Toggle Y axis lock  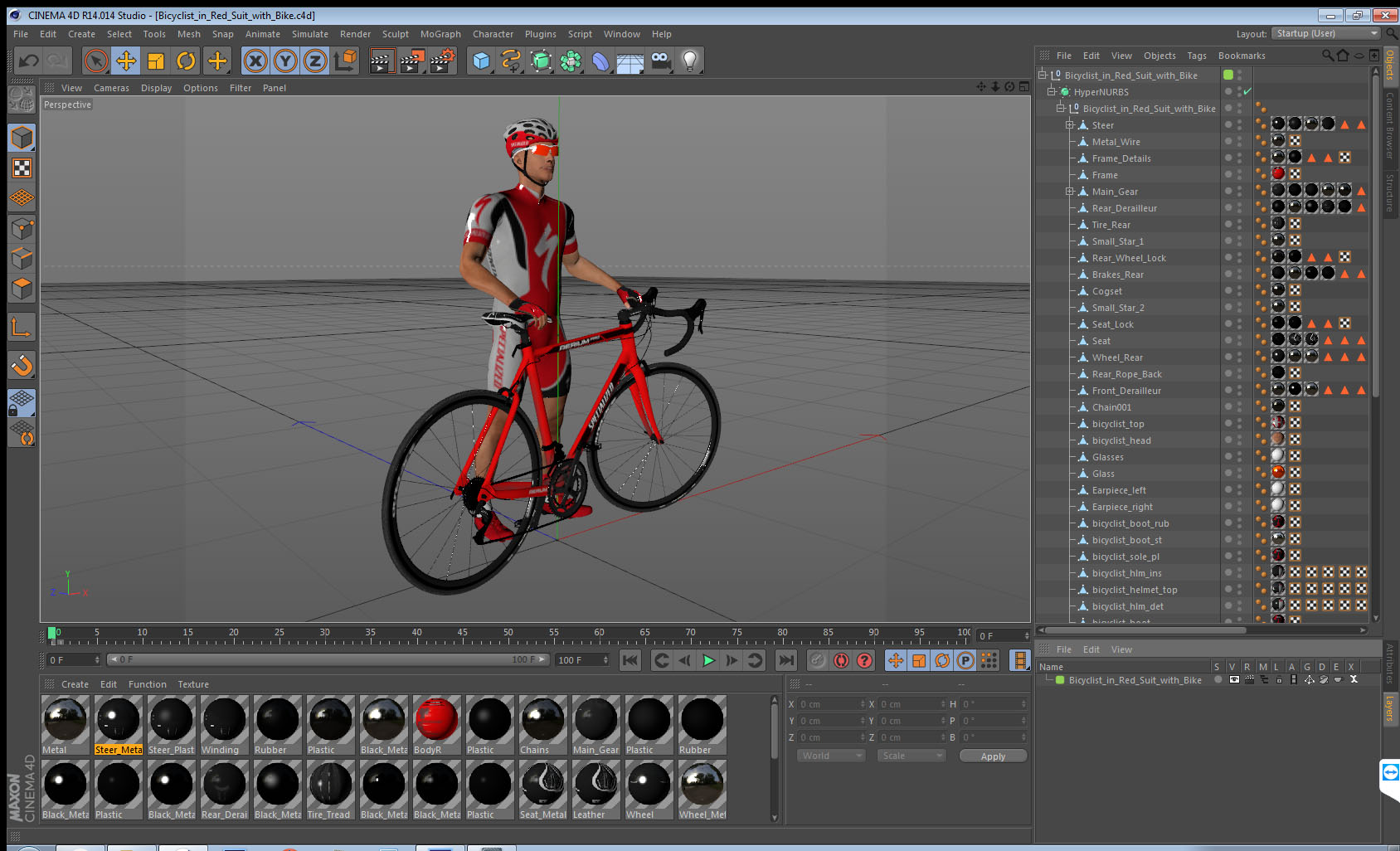285,61
